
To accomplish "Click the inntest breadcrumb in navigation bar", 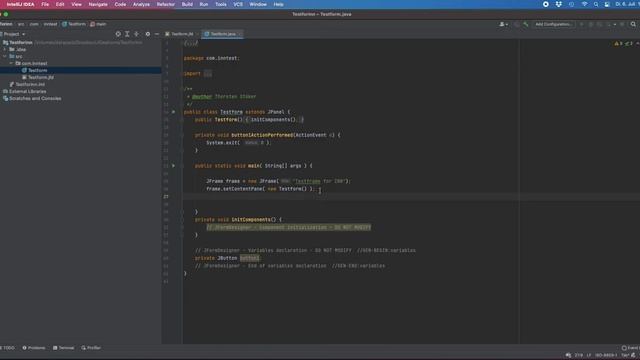I will (50, 24).
